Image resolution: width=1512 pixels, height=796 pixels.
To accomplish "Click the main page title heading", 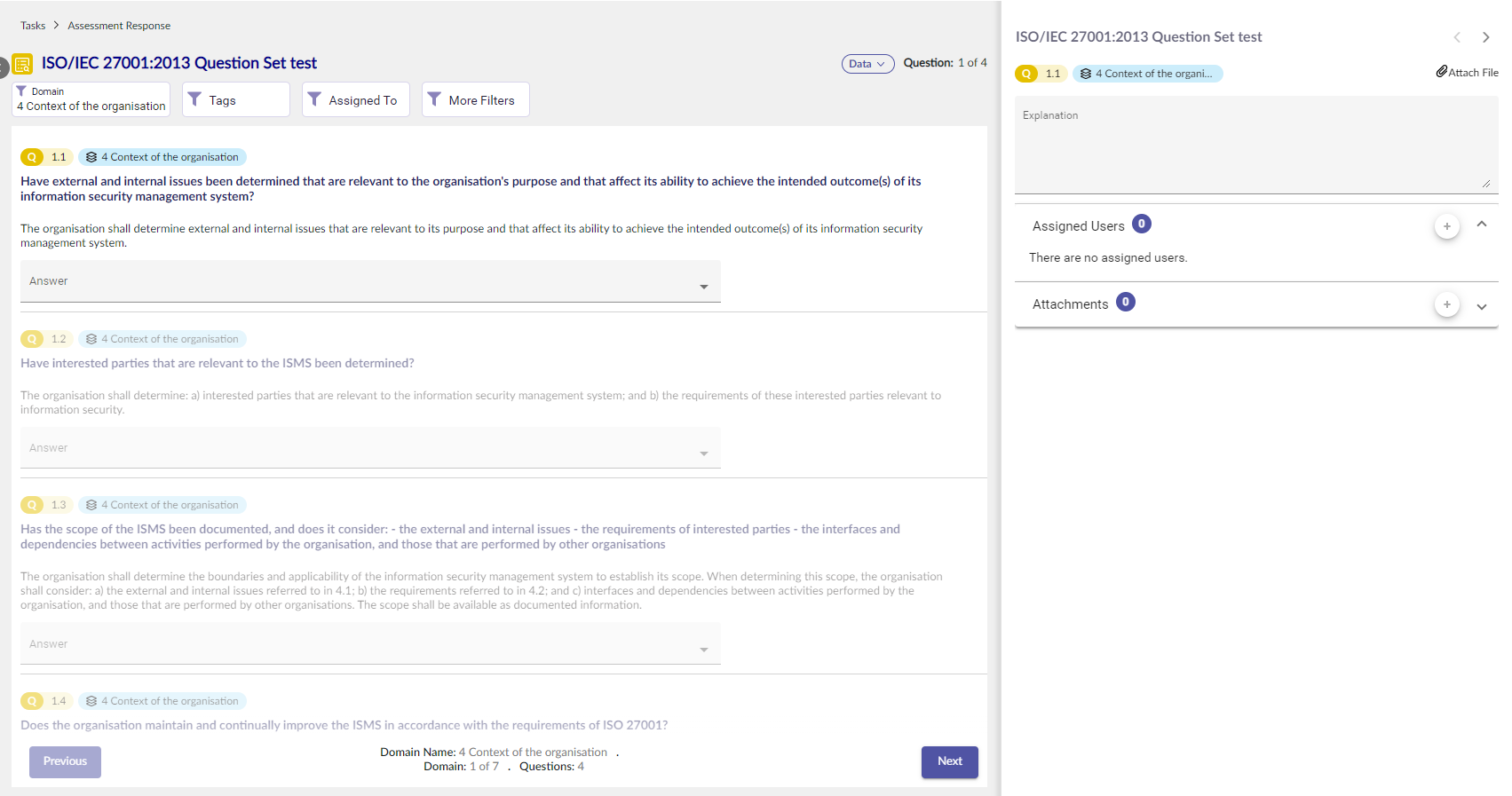I will point(179,63).
